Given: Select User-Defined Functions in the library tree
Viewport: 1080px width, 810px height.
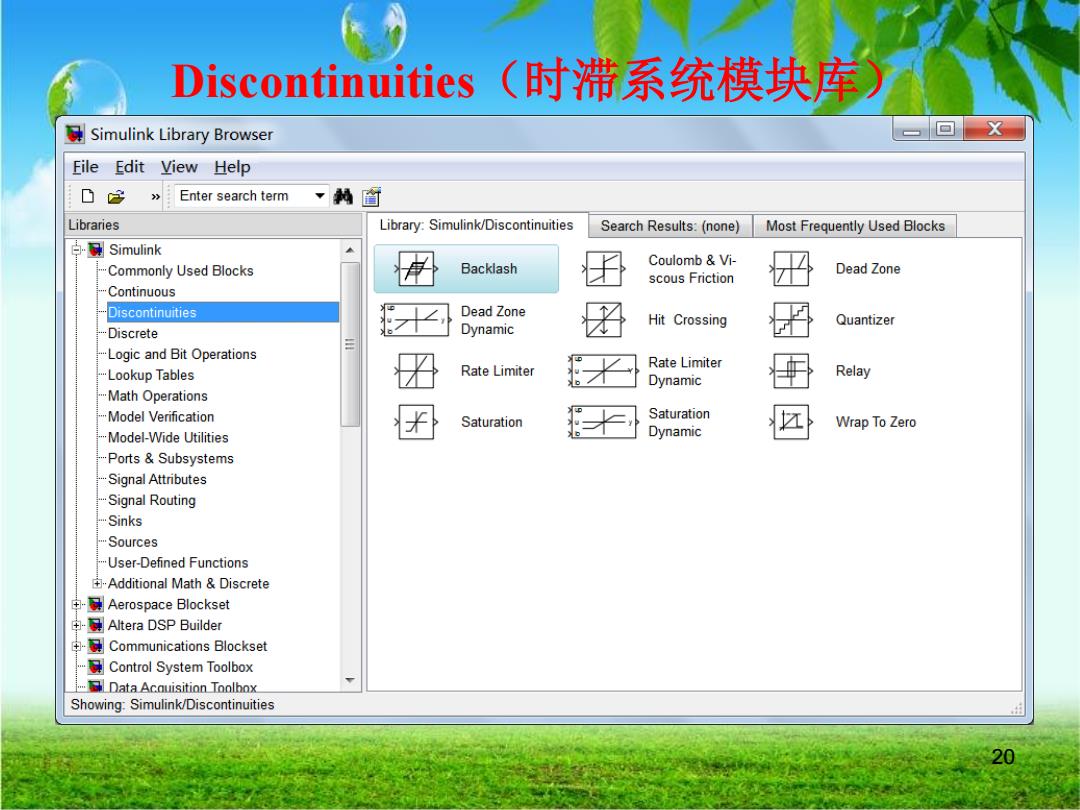Looking at the screenshot, I should pos(178,563).
